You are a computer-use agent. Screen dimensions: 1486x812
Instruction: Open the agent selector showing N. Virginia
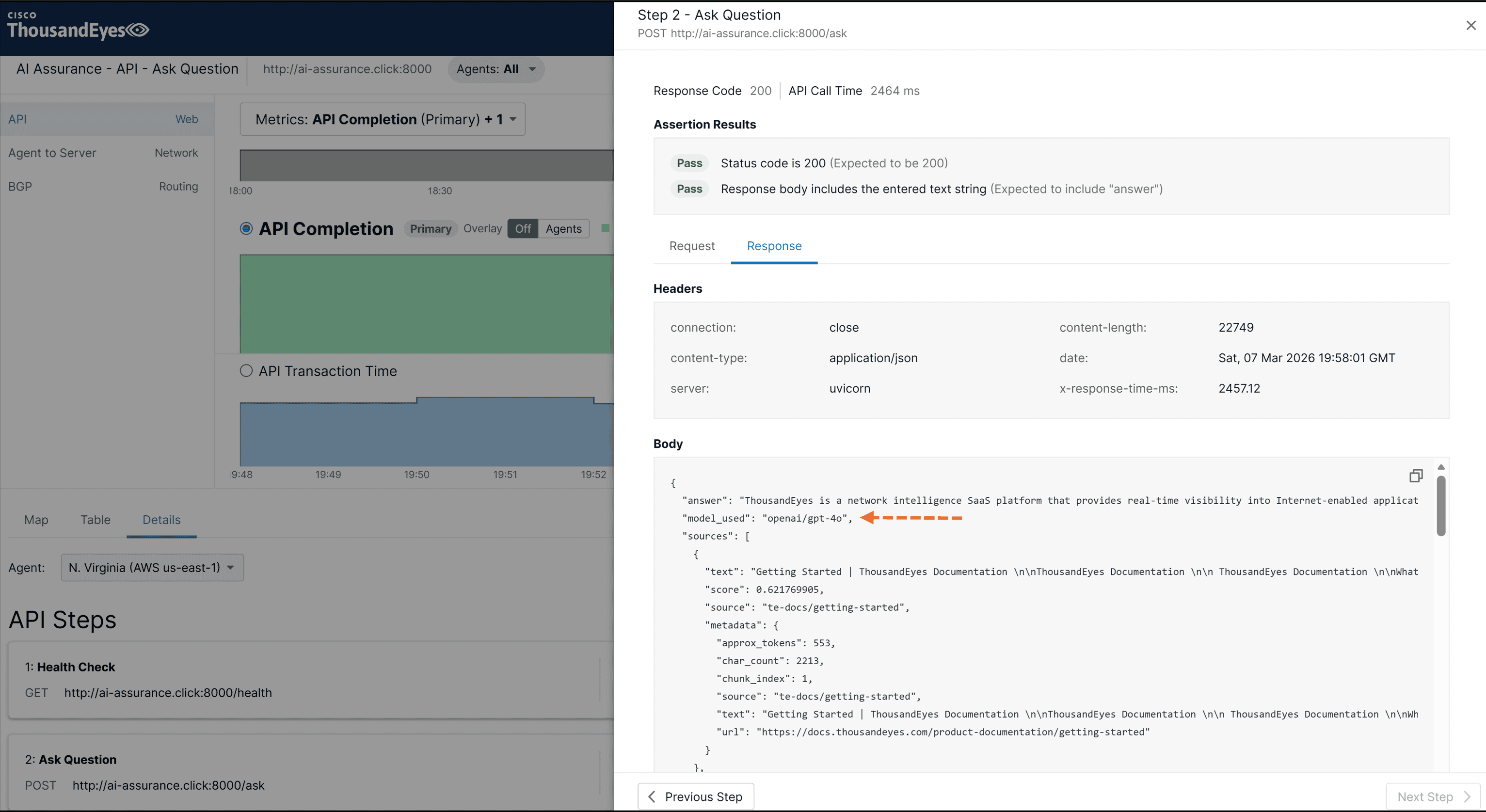point(152,568)
